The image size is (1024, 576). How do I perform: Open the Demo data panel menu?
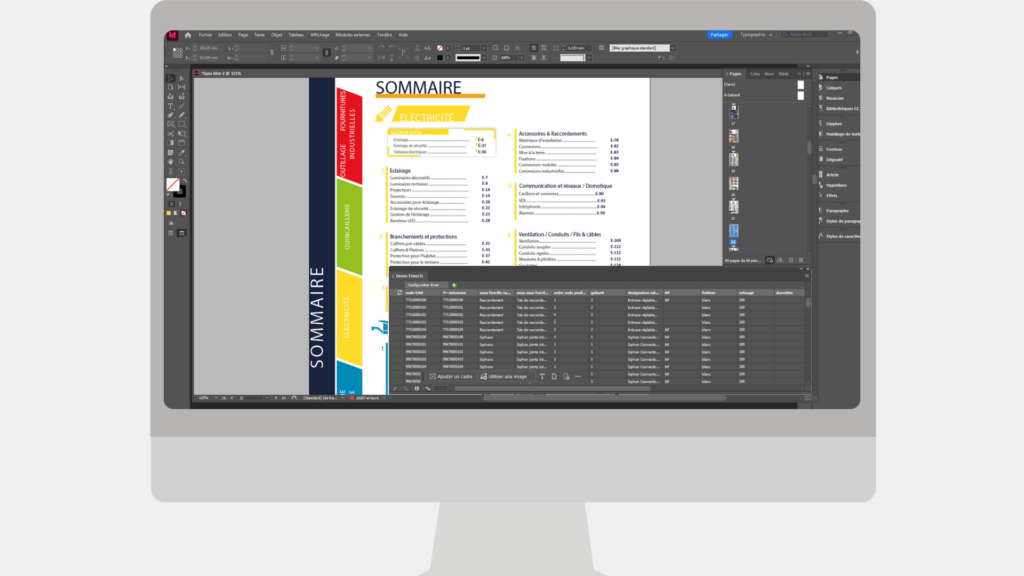[x=807, y=276]
